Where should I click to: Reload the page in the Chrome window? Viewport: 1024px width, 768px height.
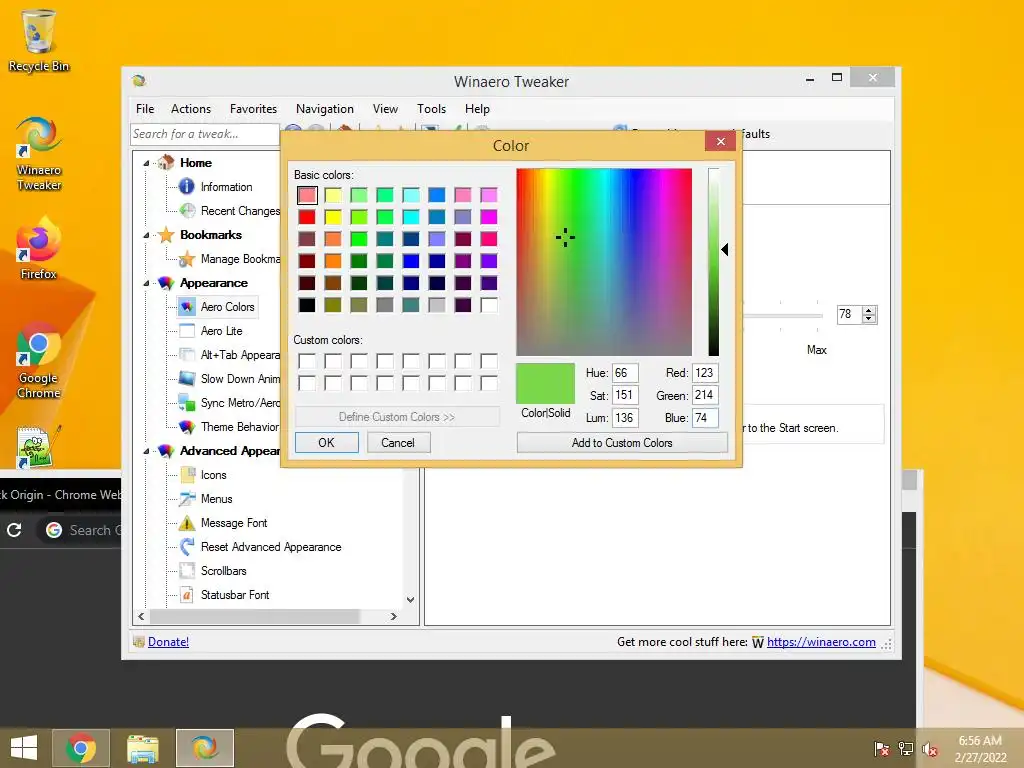click(14, 530)
